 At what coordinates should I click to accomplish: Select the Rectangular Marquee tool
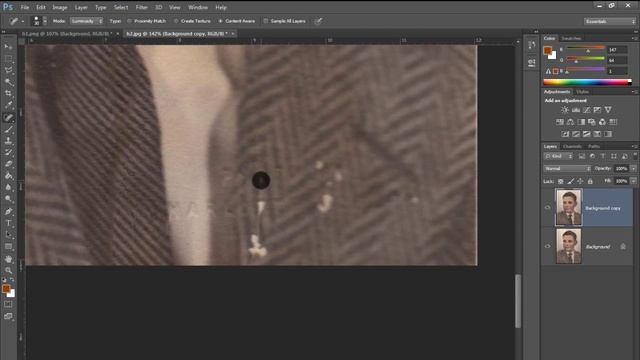coord(8,59)
